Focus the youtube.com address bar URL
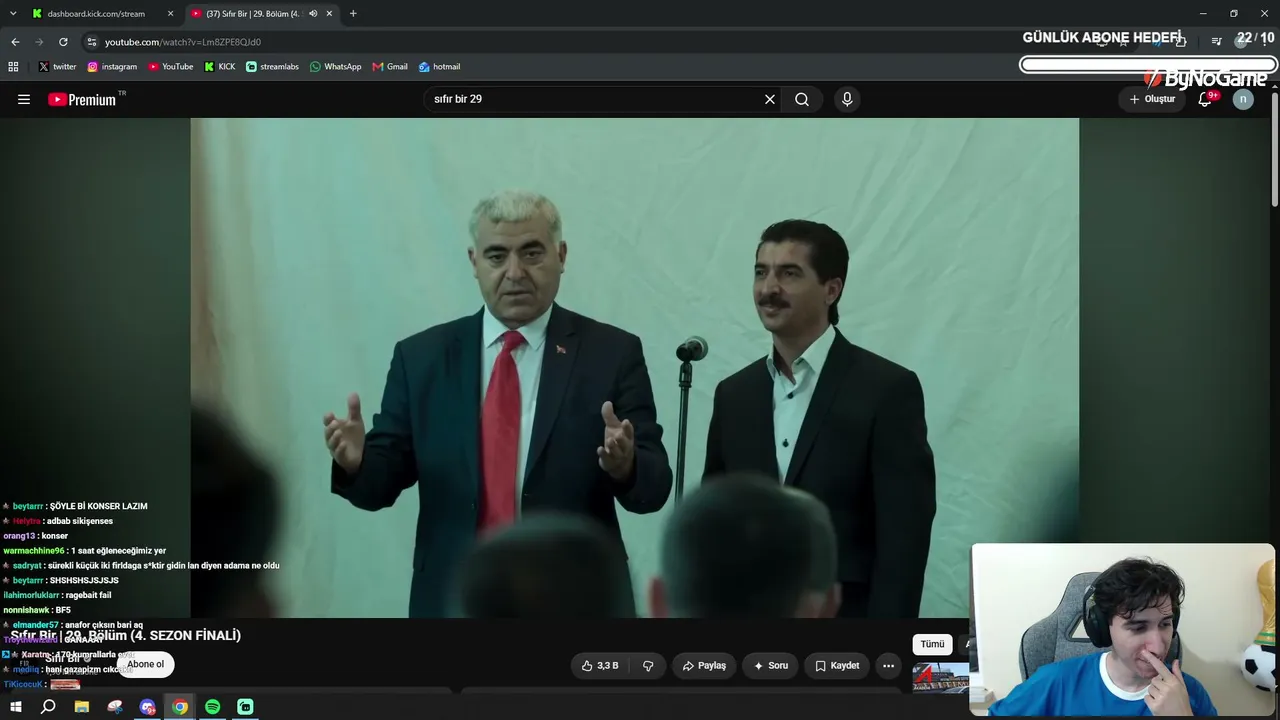The image size is (1280, 720). [x=183, y=42]
